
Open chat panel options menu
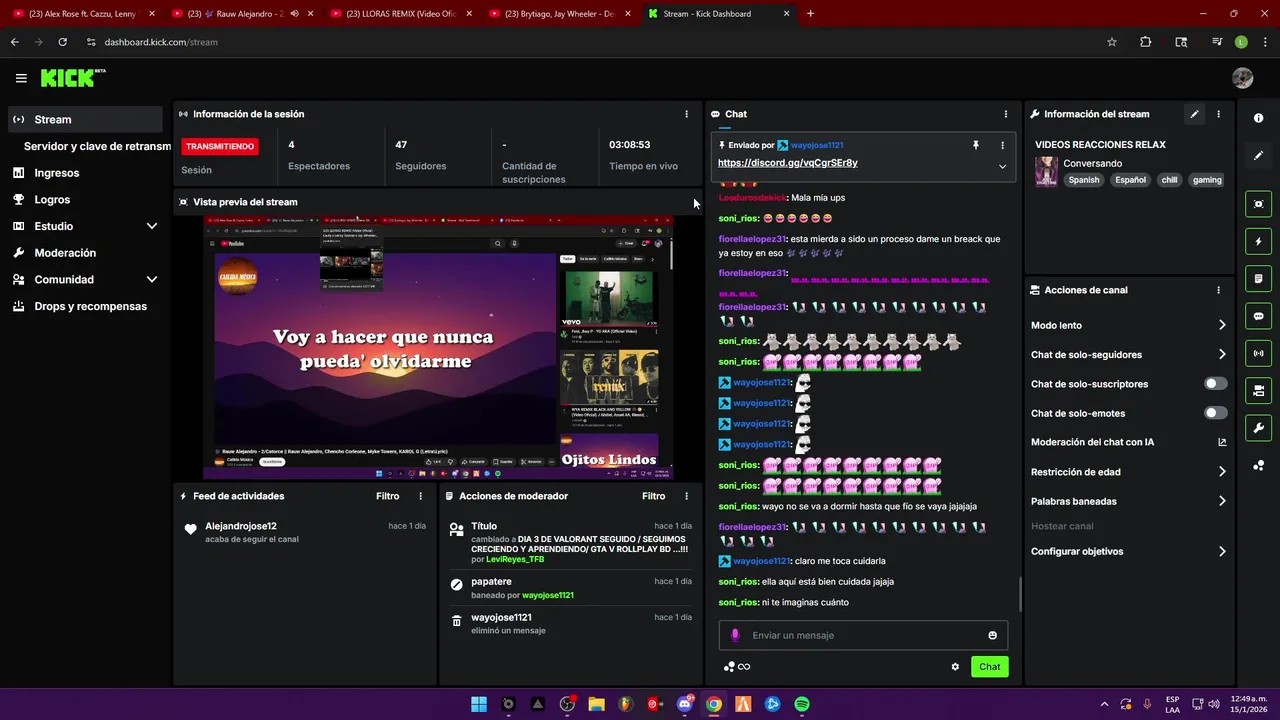[1006, 114]
